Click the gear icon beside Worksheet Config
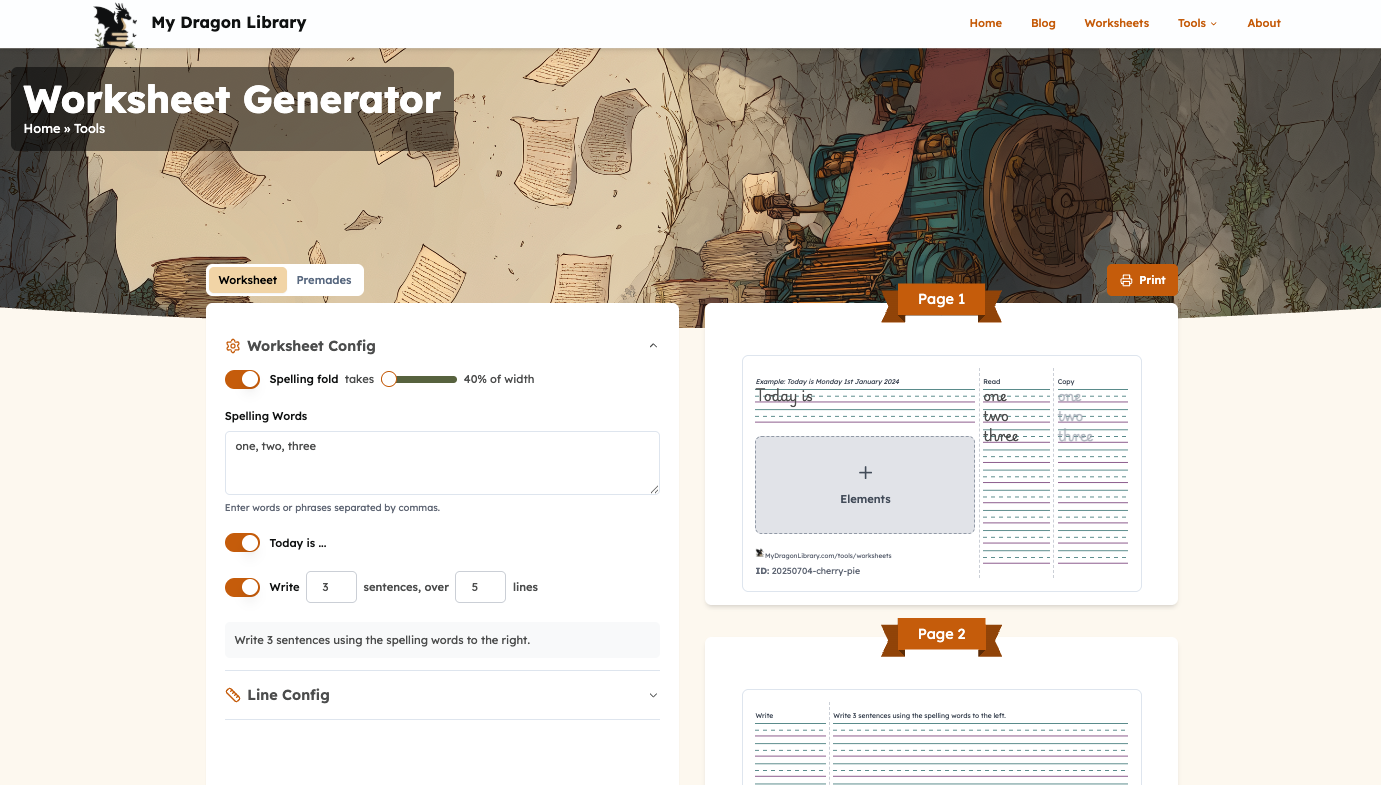The height and width of the screenshot is (785, 1381). [x=232, y=345]
